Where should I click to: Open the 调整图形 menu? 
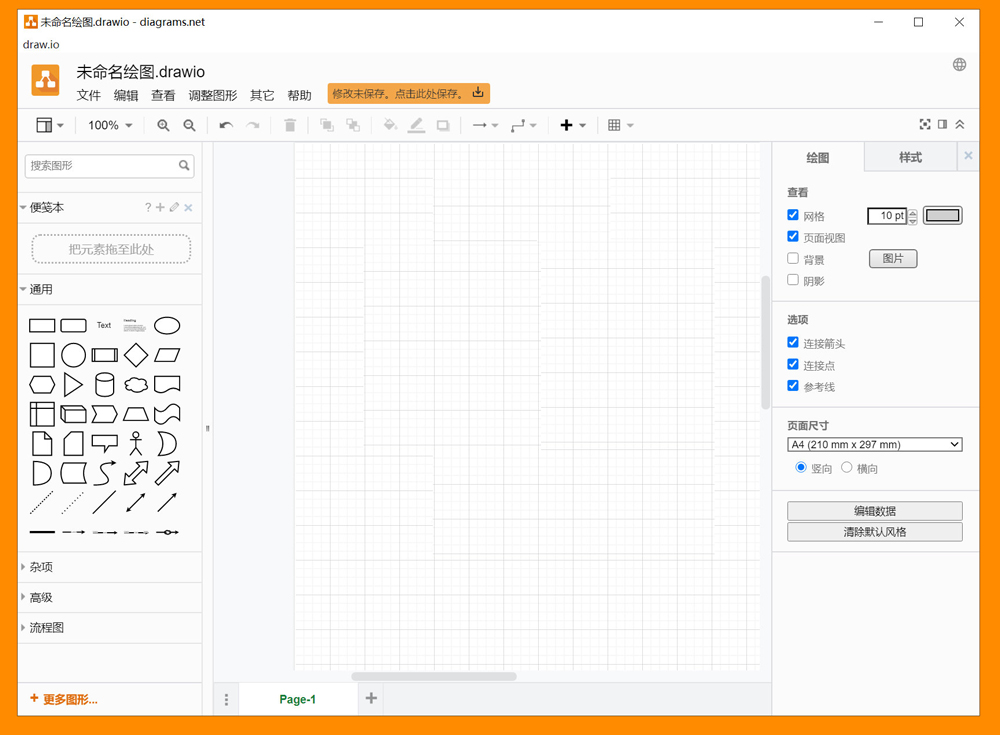[212, 96]
